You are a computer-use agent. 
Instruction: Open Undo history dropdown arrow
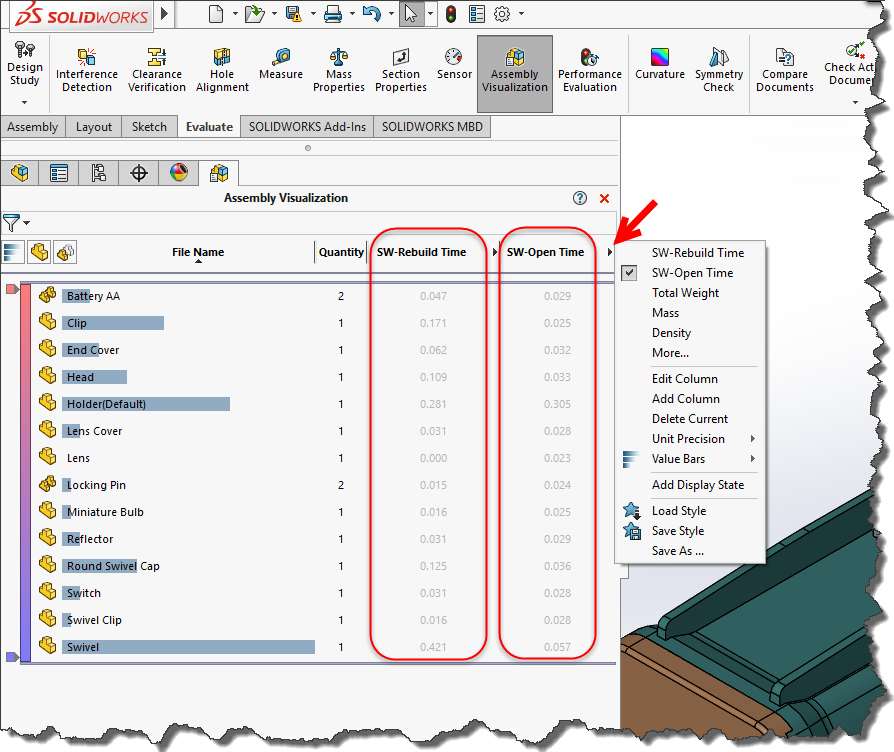[x=391, y=14]
